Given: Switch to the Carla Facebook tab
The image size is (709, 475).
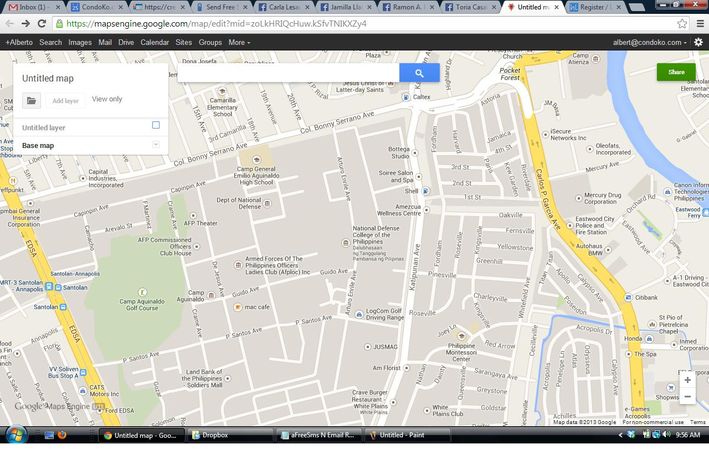Looking at the screenshot, I should point(284,7).
